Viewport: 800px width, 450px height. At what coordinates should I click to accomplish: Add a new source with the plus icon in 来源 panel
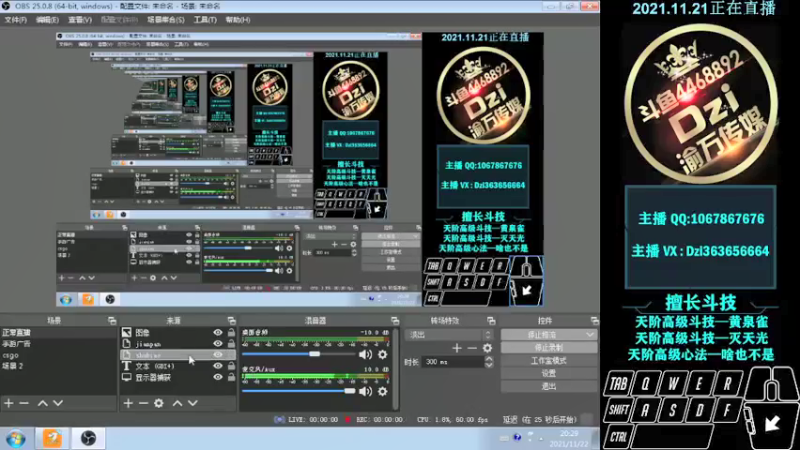coord(128,403)
